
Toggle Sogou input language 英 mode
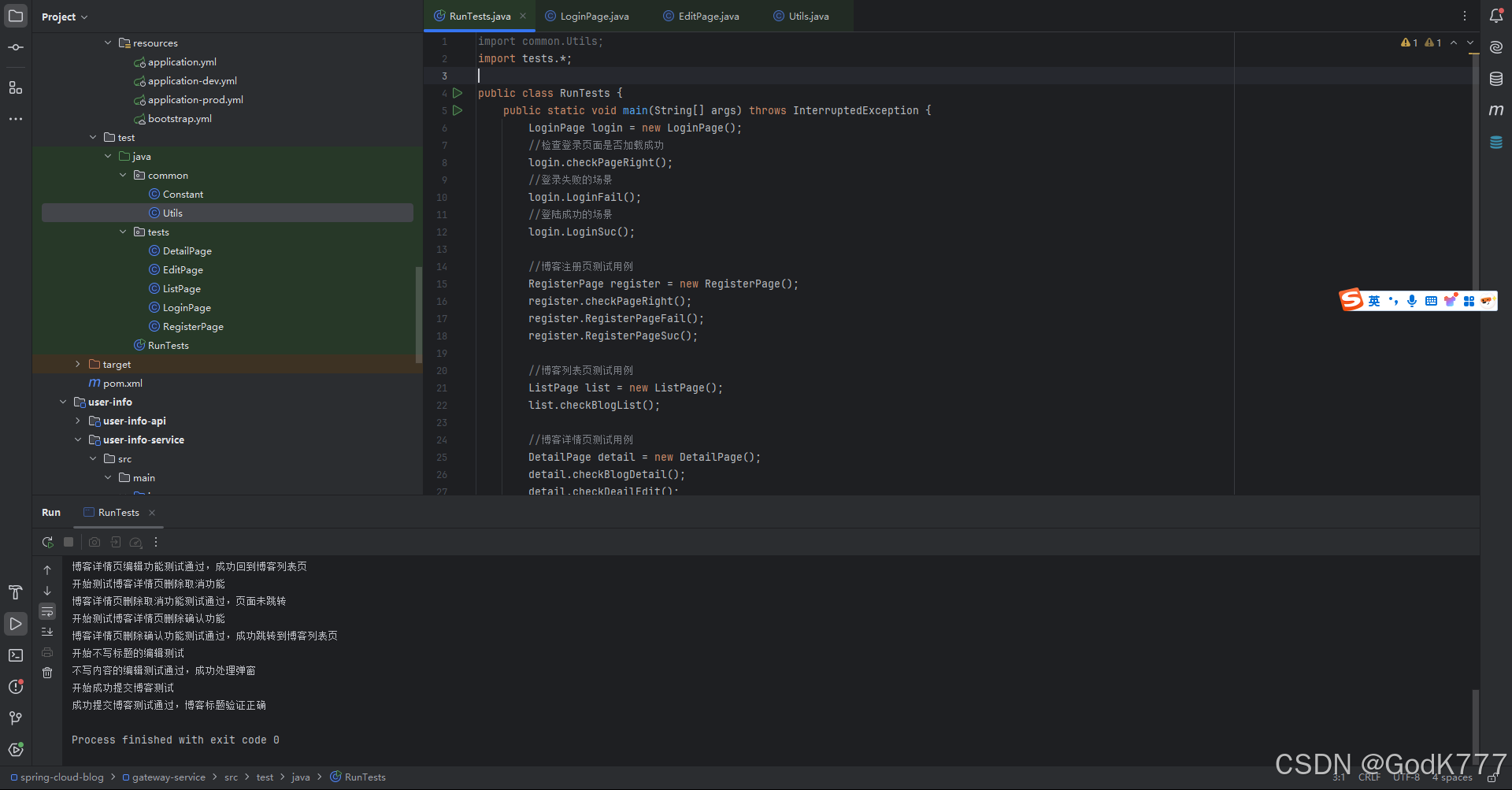click(x=1374, y=301)
